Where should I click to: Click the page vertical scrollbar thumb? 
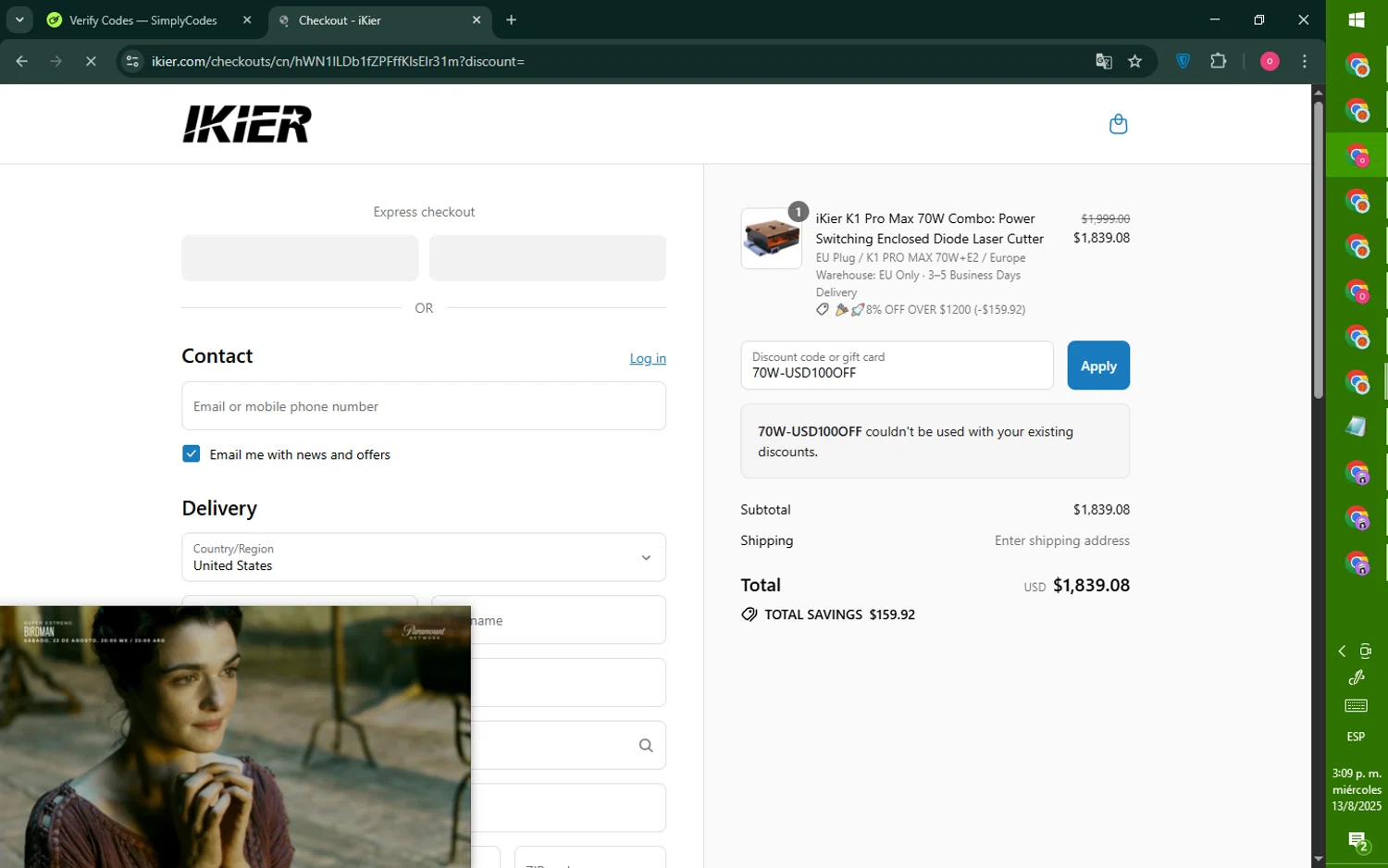[x=1318, y=250]
